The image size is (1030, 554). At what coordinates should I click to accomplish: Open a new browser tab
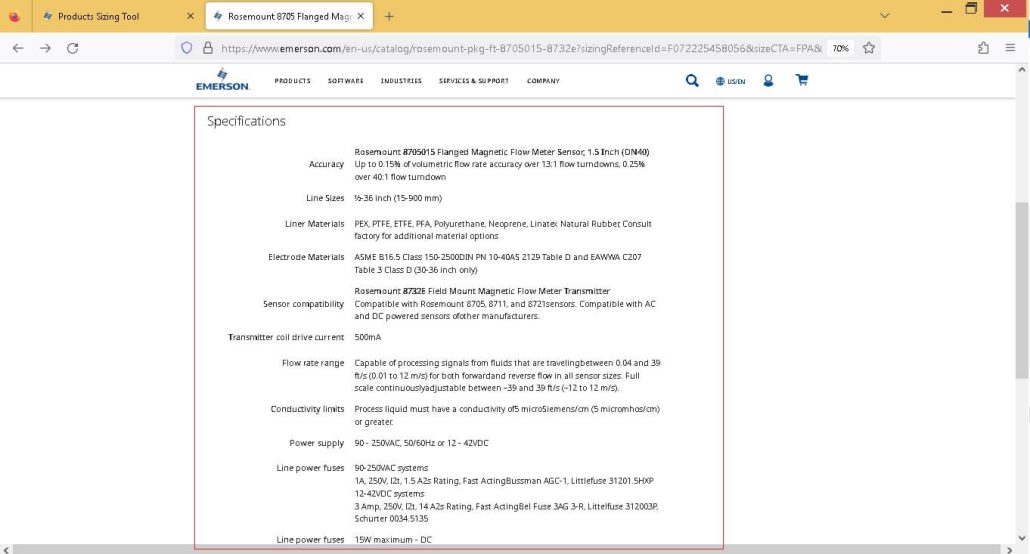[x=389, y=16]
